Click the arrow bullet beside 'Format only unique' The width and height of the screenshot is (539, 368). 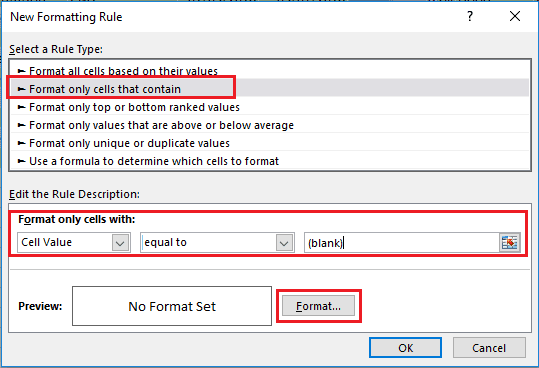[22, 143]
